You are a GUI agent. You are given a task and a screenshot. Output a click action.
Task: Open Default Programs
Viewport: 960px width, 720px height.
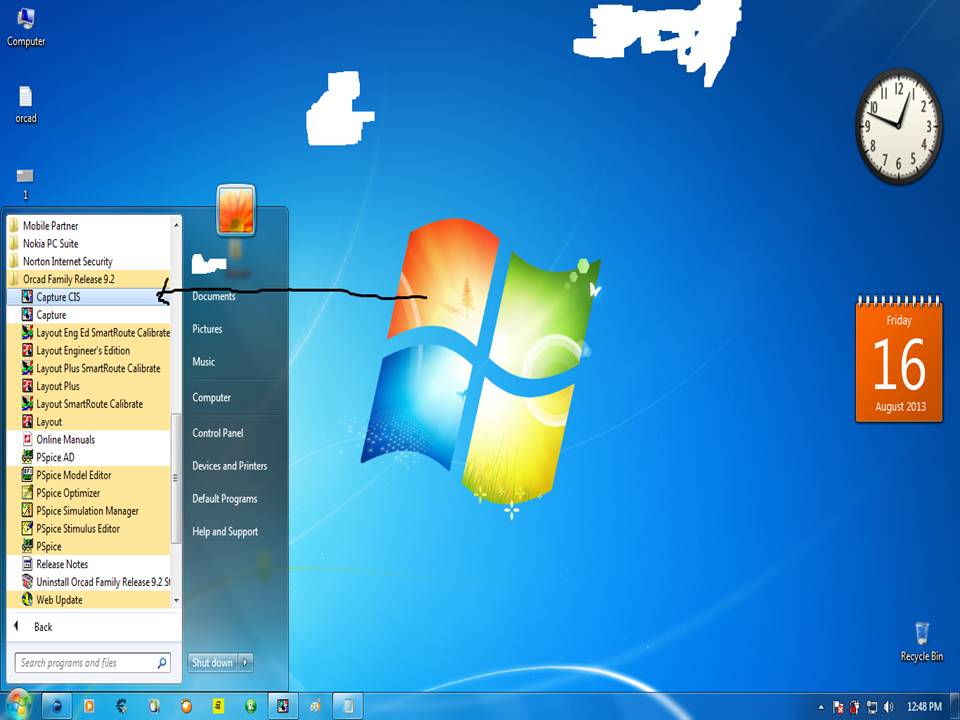pos(225,499)
